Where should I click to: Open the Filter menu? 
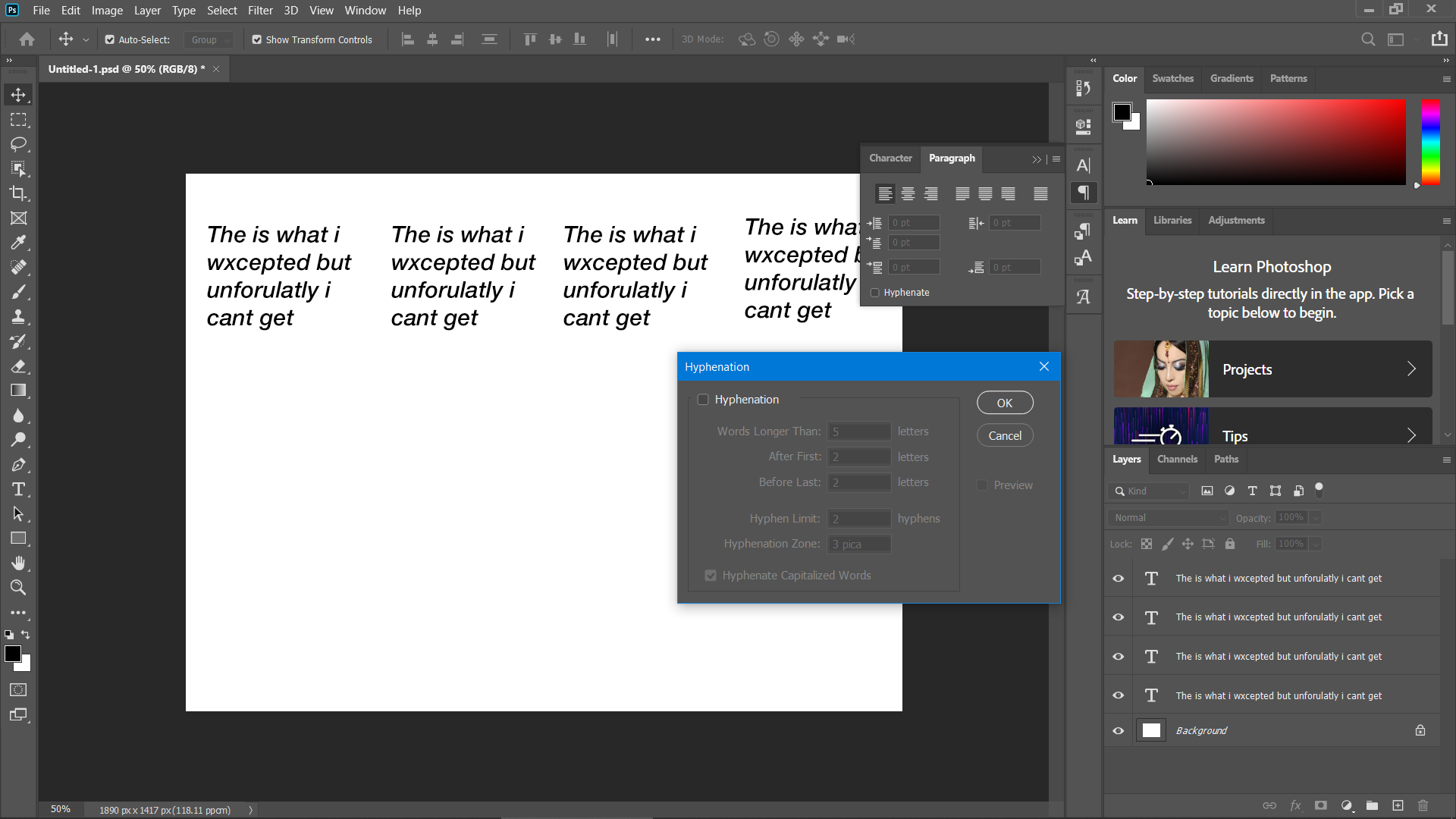[259, 11]
